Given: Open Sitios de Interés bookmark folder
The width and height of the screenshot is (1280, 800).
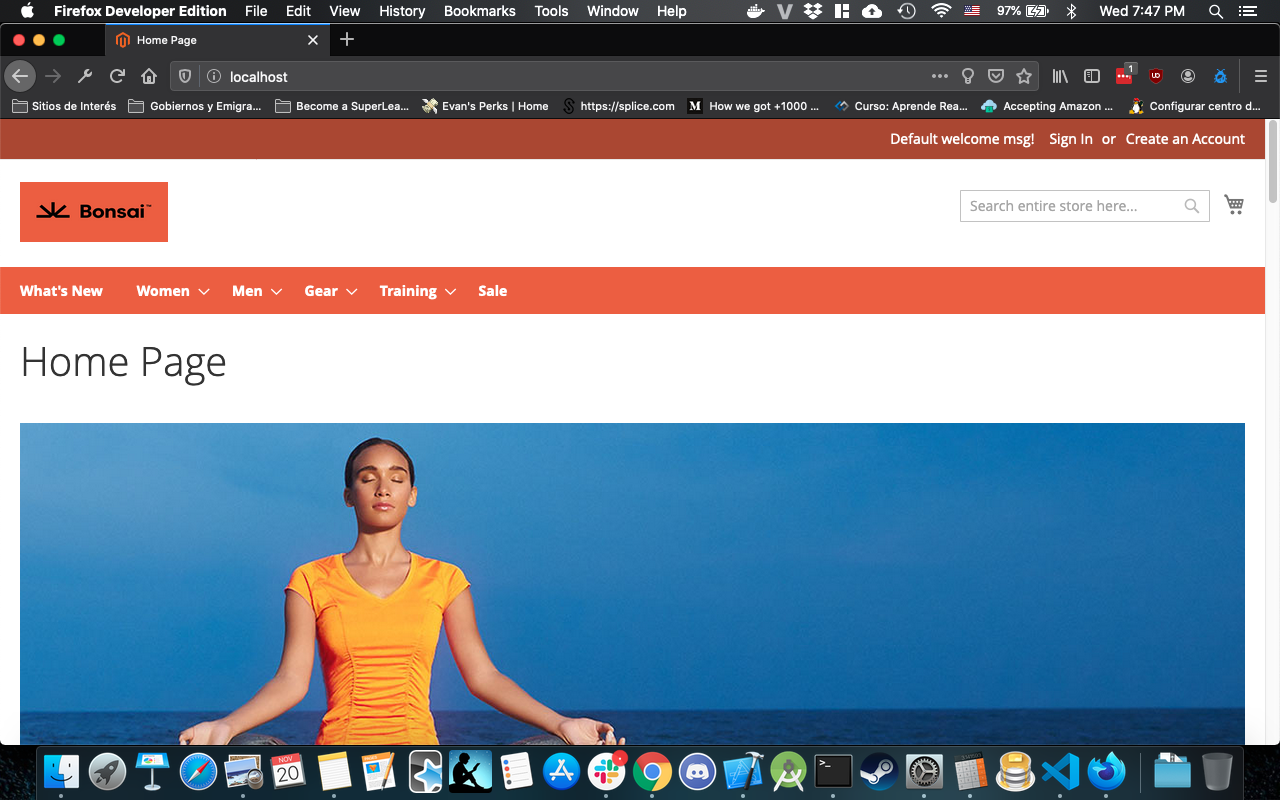Looking at the screenshot, I should 64,106.
